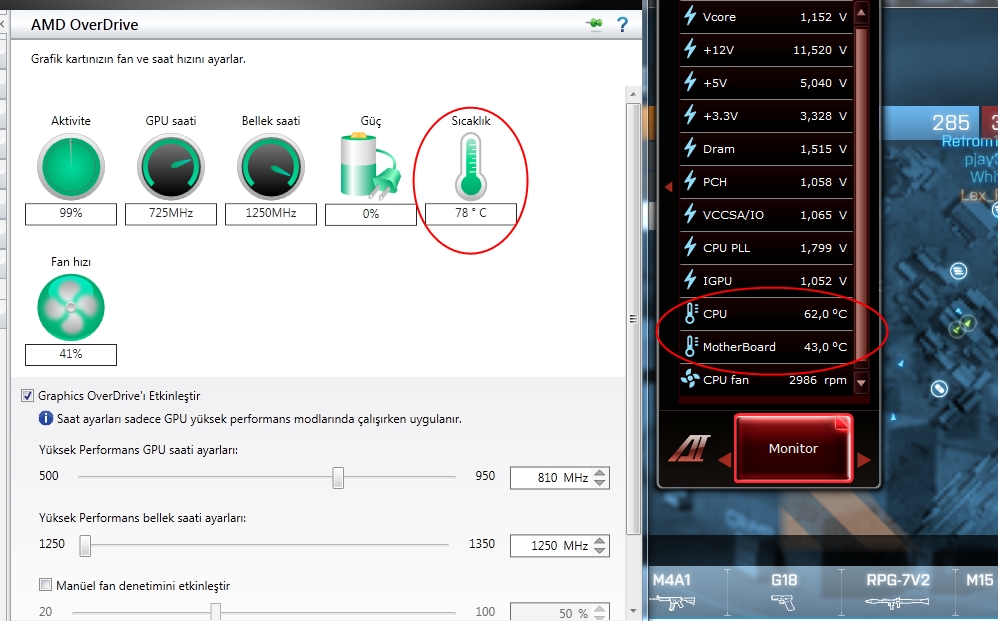Click the Sıcaklık thermometer icon
The width and height of the screenshot is (998, 621).
470,166
